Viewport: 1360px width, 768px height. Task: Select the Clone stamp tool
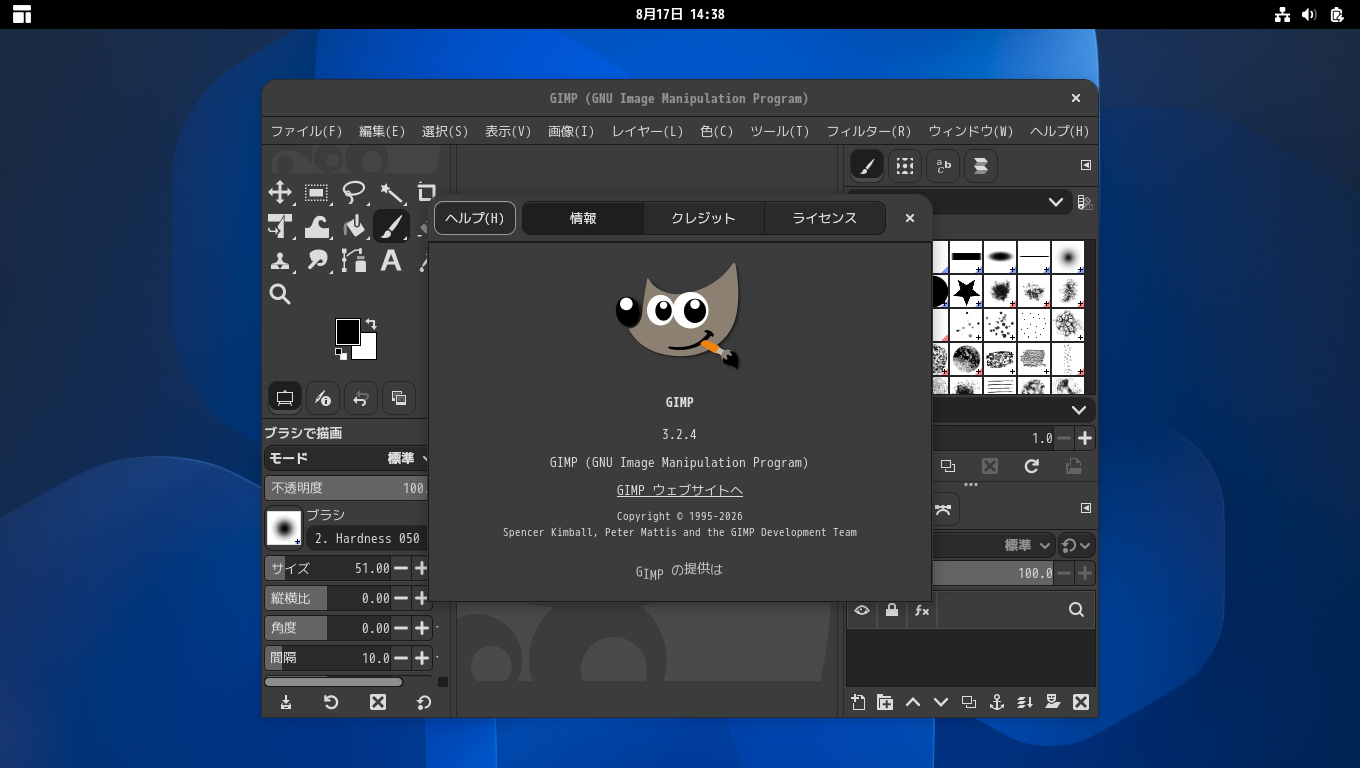(280, 261)
